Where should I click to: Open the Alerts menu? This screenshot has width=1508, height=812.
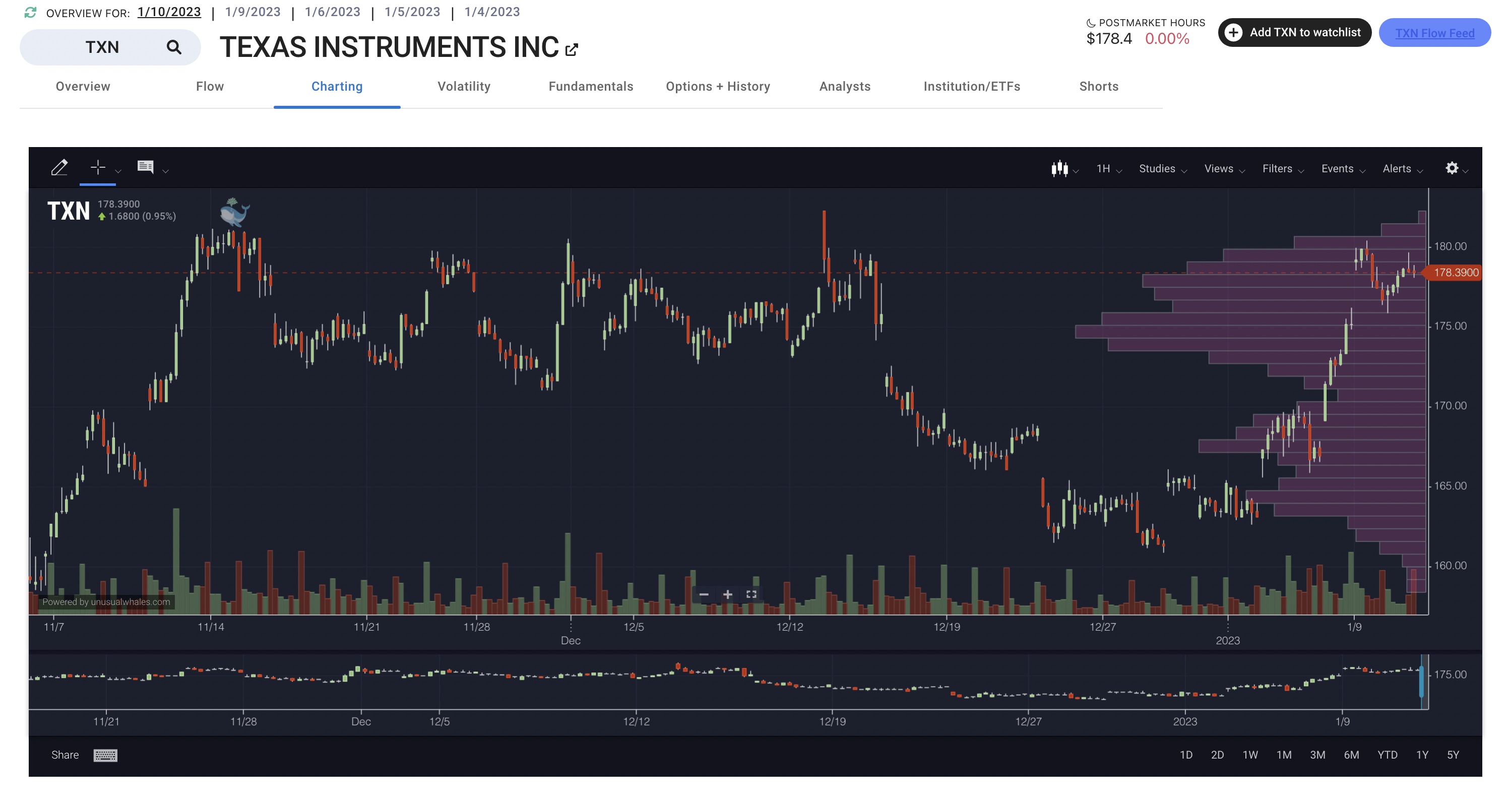1403,168
